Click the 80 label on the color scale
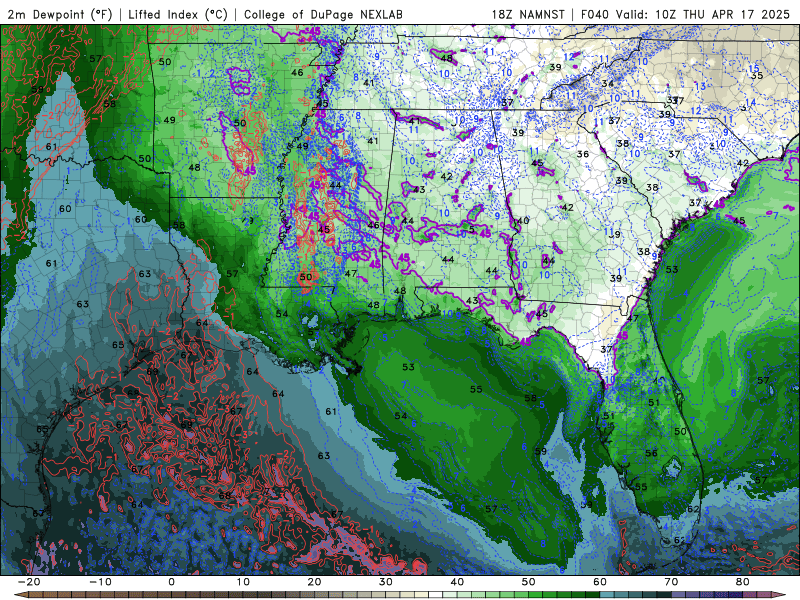 [x=743, y=582]
